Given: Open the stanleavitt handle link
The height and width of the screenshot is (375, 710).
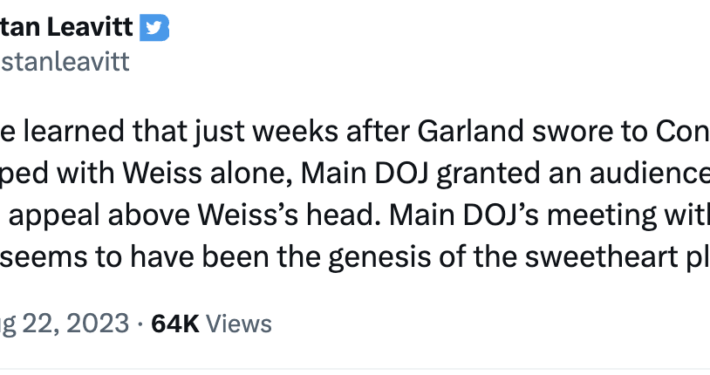Looking at the screenshot, I should [x=65, y=62].
